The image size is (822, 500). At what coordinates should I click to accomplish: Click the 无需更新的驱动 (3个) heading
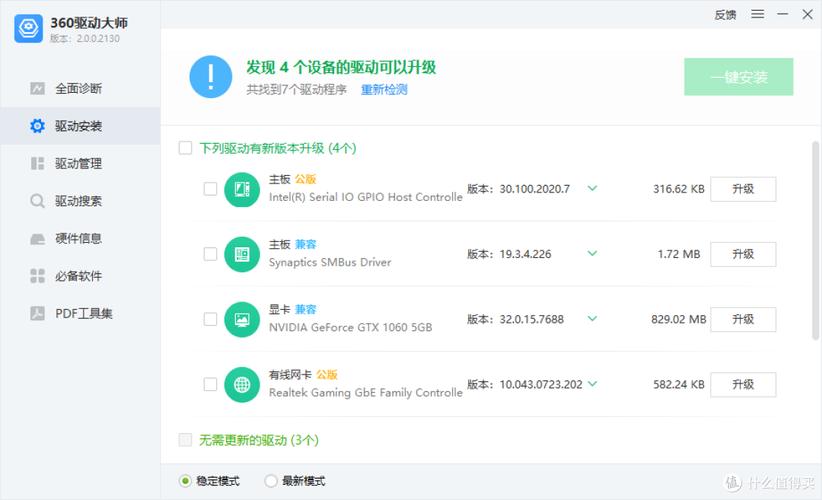[x=259, y=440]
